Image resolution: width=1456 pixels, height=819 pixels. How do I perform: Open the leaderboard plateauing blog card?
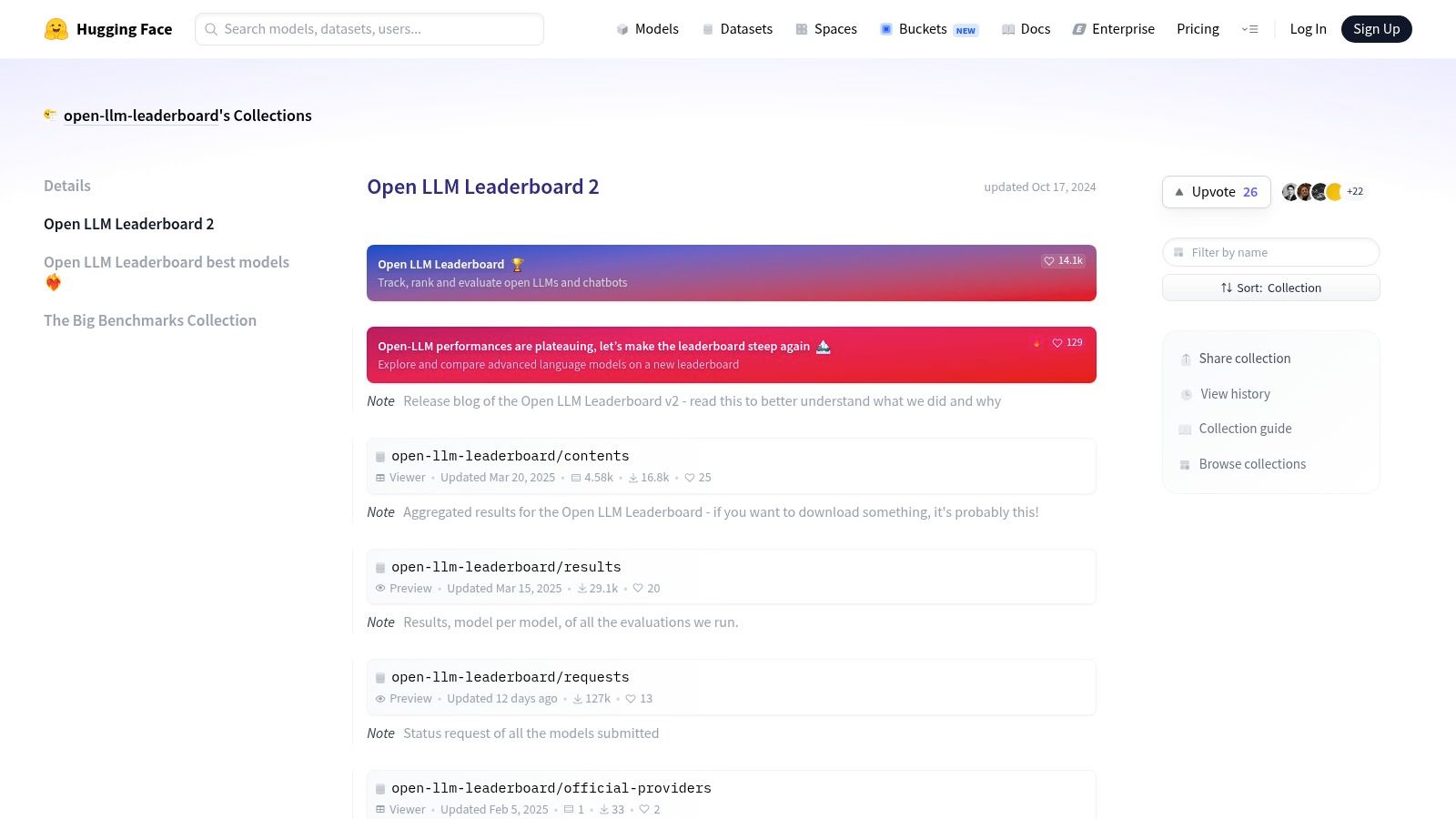coord(732,355)
